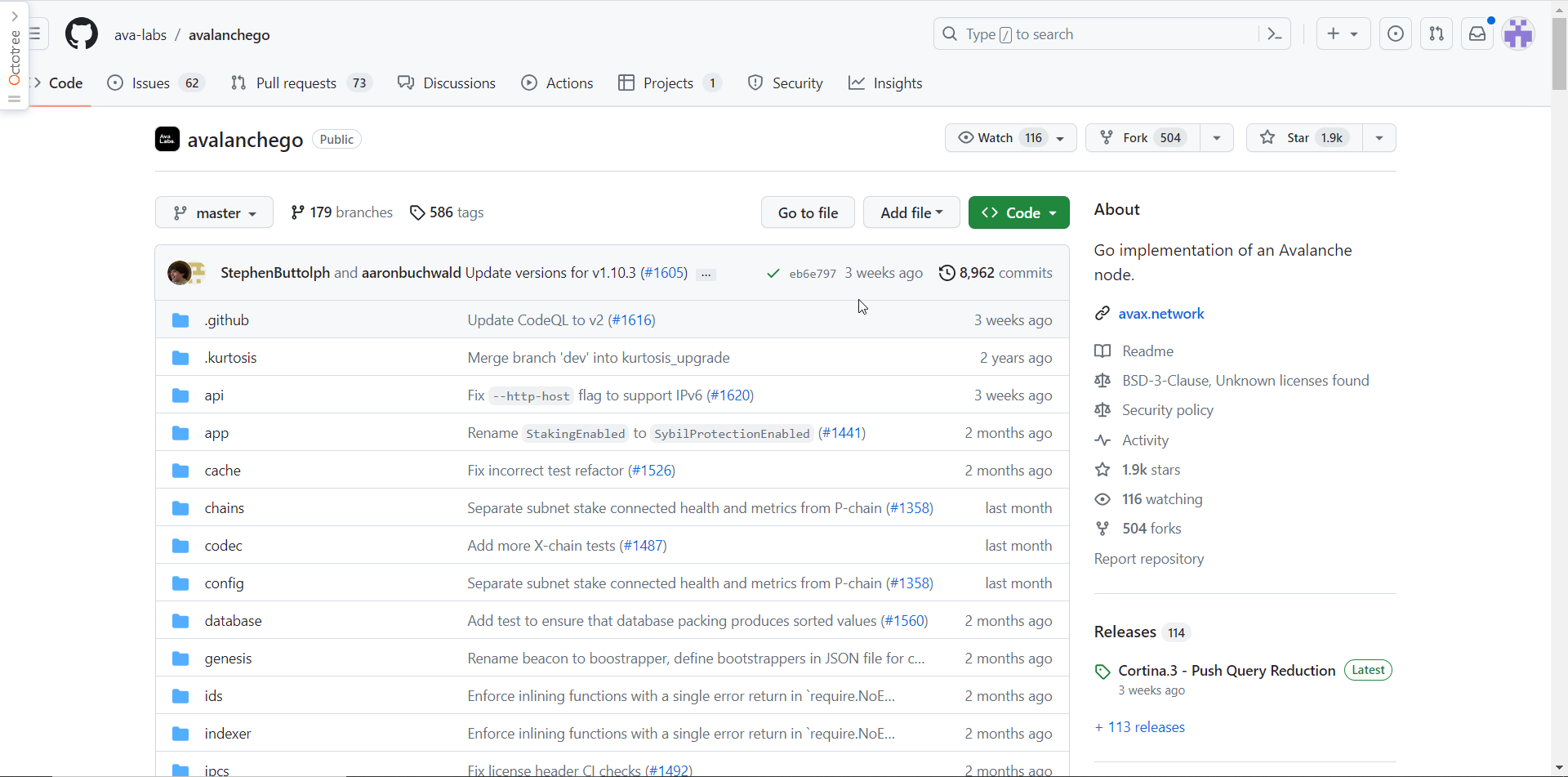Switch to the Pull requests tab
Viewport: 1568px width, 777px height.
click(x=301, y=83)
